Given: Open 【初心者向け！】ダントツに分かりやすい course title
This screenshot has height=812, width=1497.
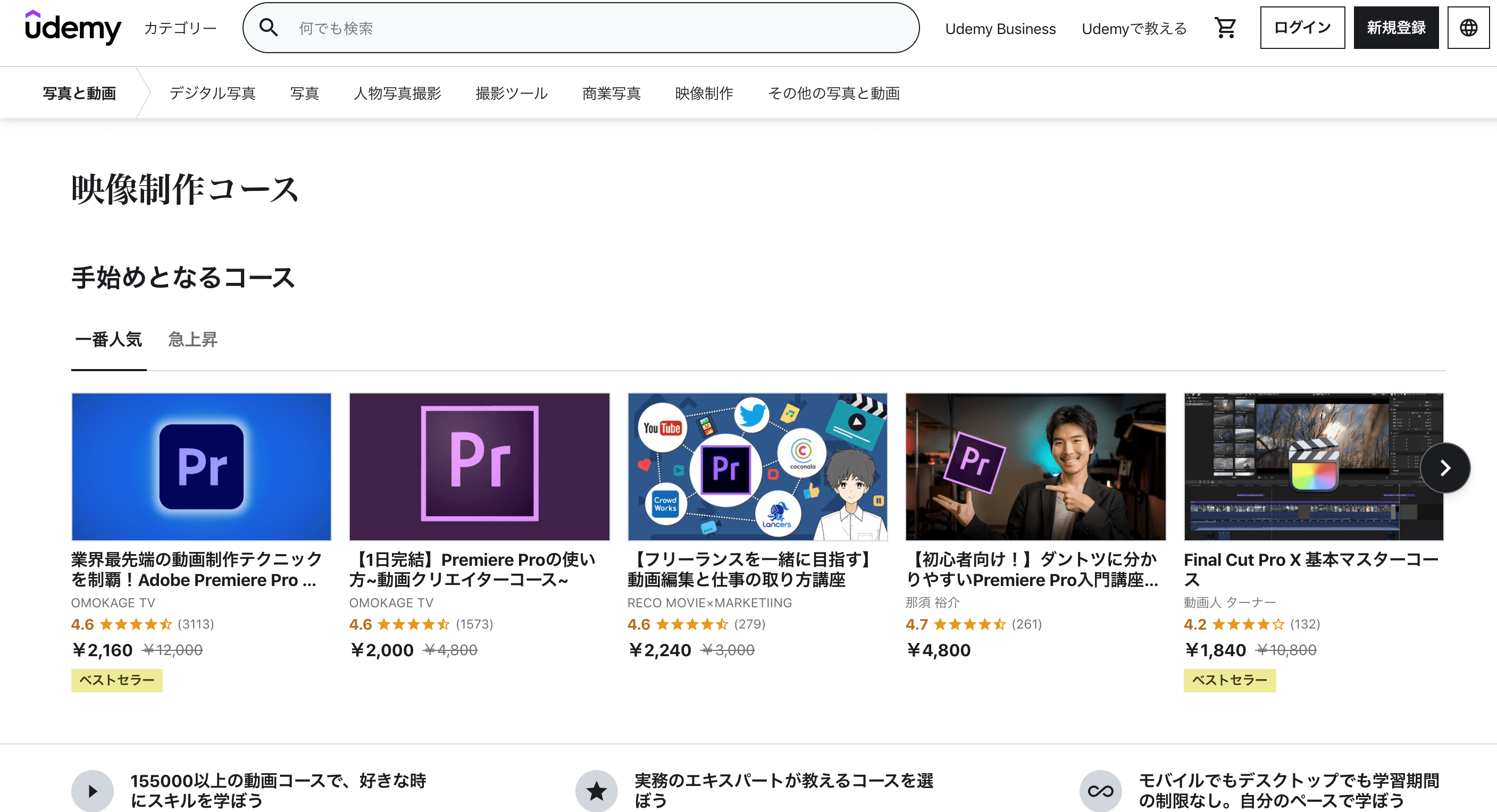Looking at the screenshot, I should [x=1032, y=570].
